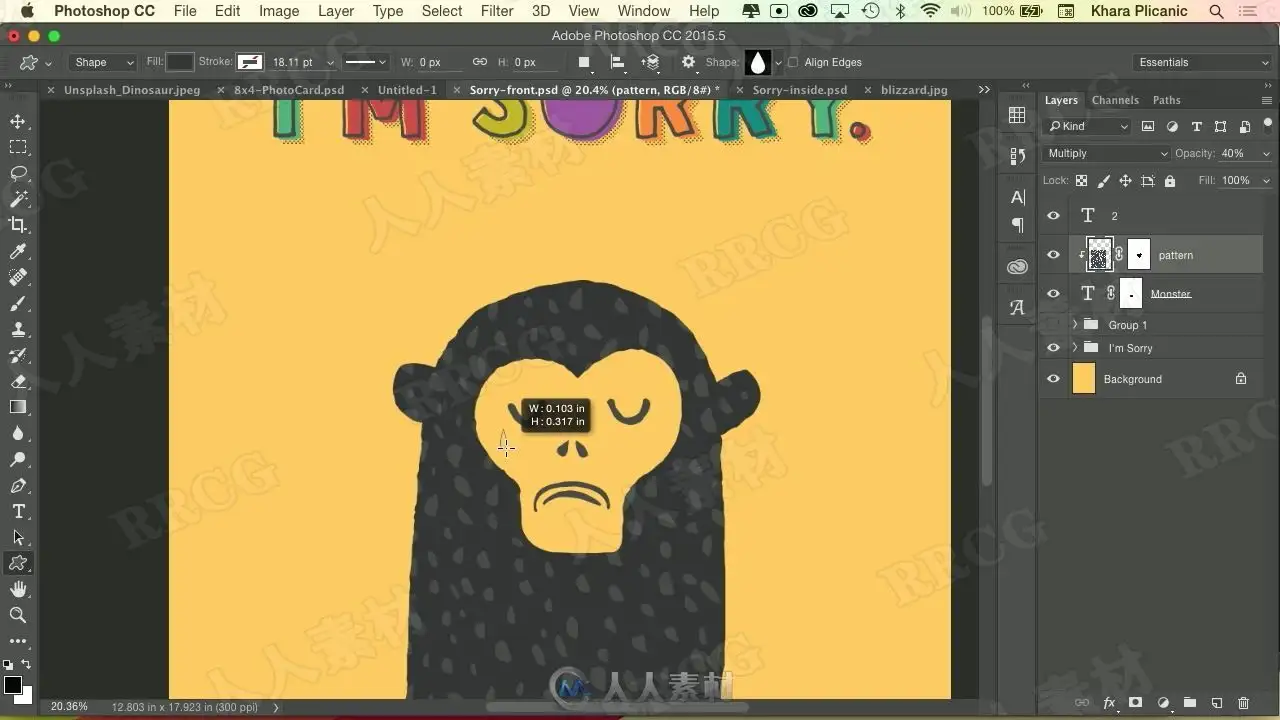Screen dimensions: 1280x720
Task: Hide the I'm Sorry group
Action: [x=1053, y=348]
